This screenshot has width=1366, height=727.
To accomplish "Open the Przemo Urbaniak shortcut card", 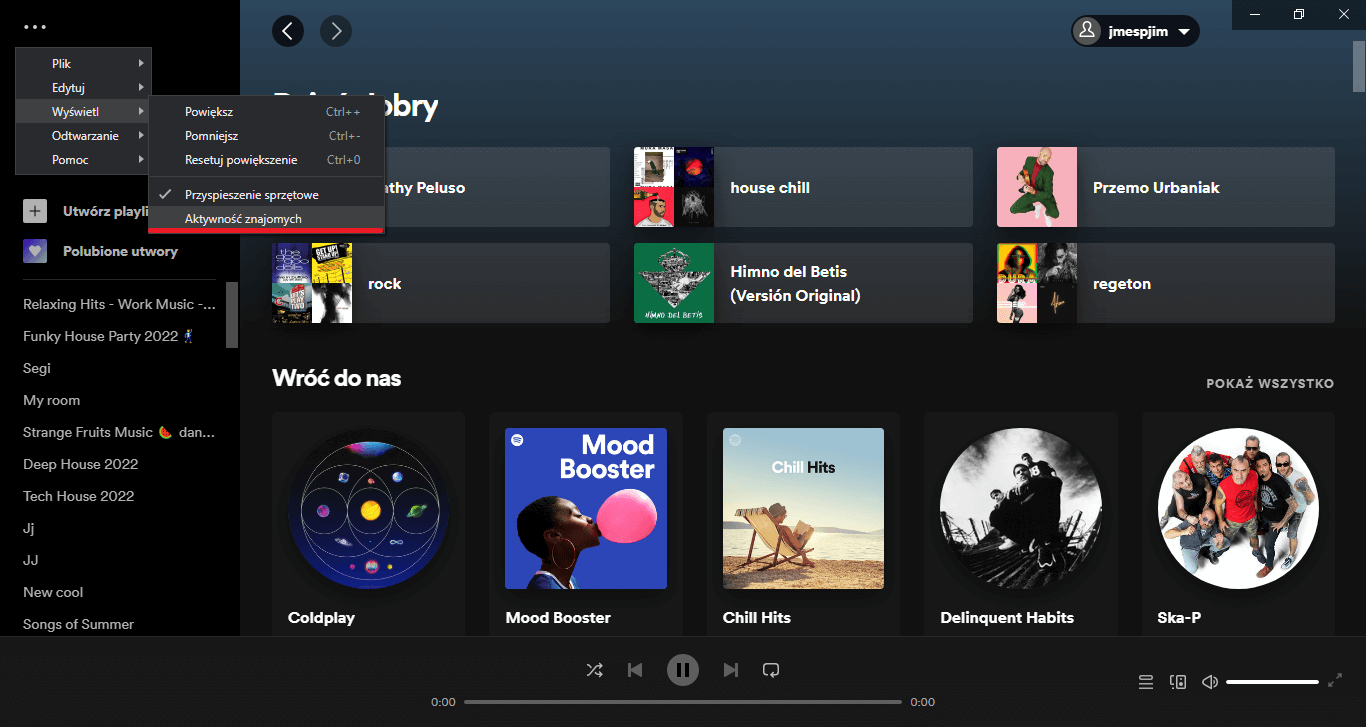I will [1166, 187].
